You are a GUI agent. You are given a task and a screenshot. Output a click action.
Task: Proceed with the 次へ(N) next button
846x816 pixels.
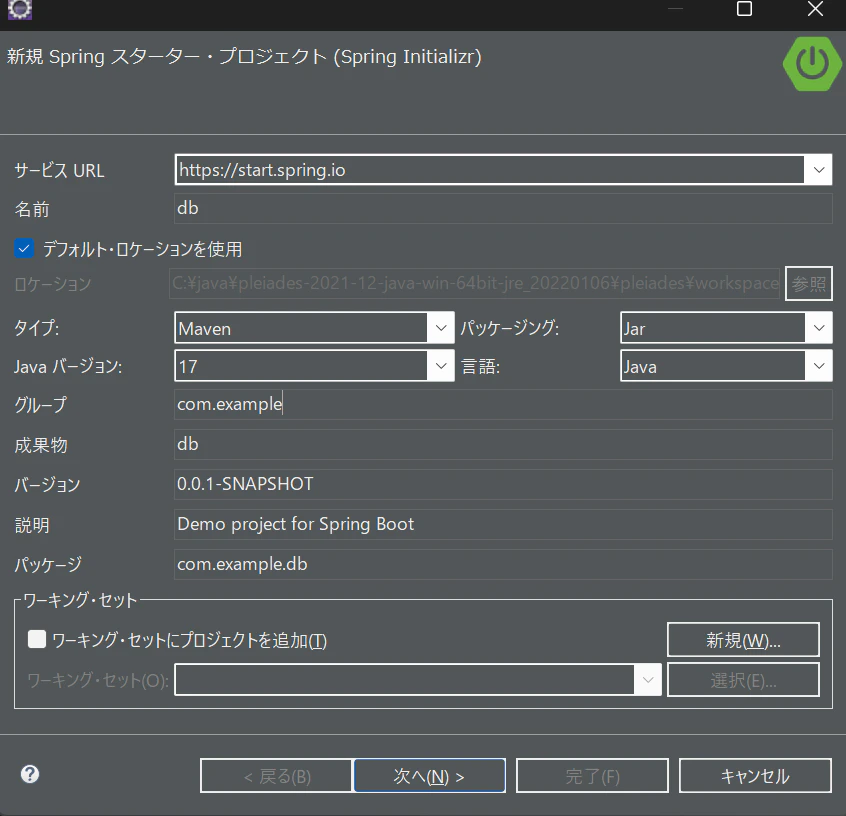429,776
